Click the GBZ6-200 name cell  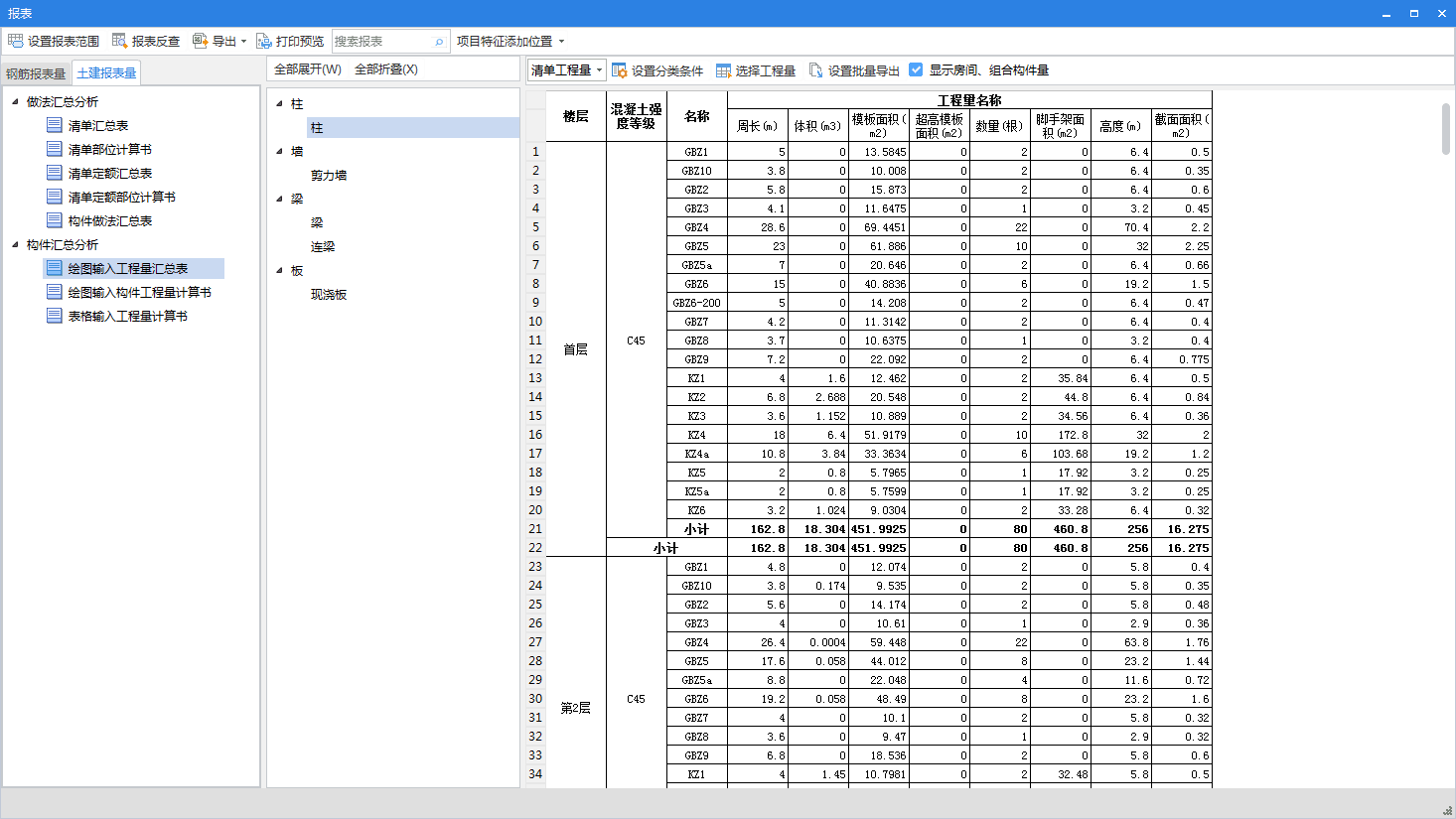pos(697,303)
